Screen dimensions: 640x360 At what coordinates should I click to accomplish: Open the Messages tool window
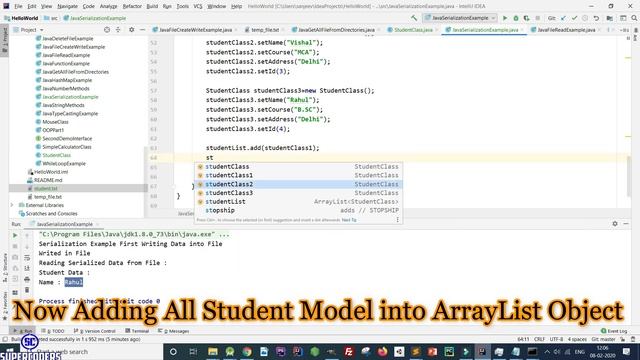[x=173, y=331]
